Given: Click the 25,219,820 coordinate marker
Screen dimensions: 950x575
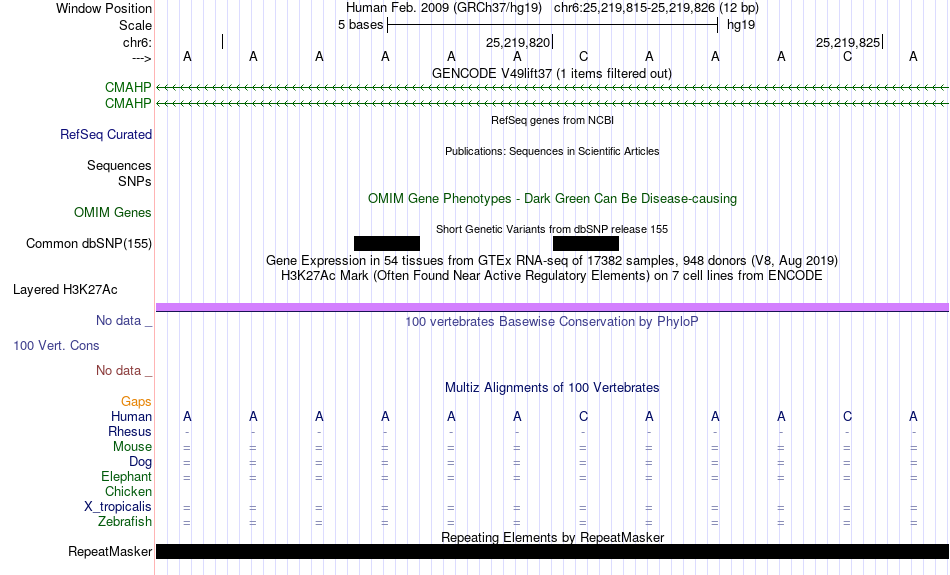Looking at the screenshot, I should pyautogui.click(x=519, y=42).
